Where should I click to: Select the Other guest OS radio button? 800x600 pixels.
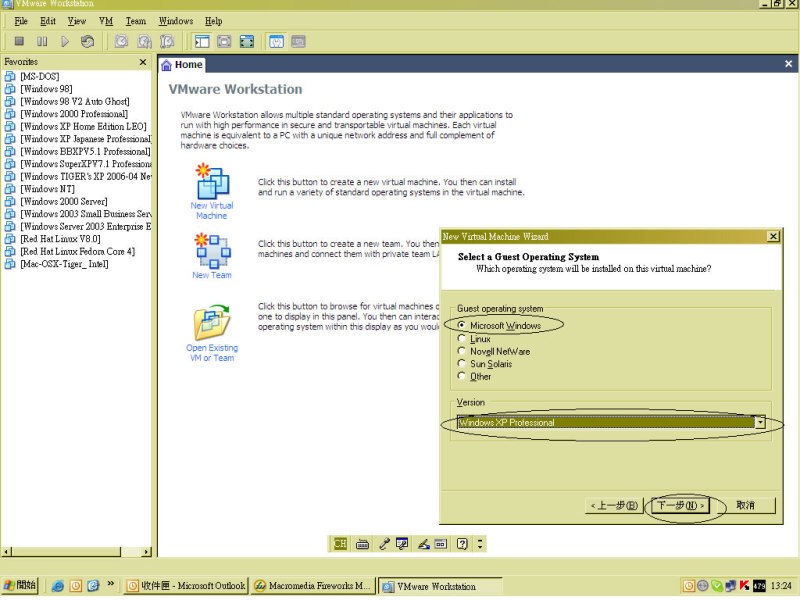coord(462,376)
